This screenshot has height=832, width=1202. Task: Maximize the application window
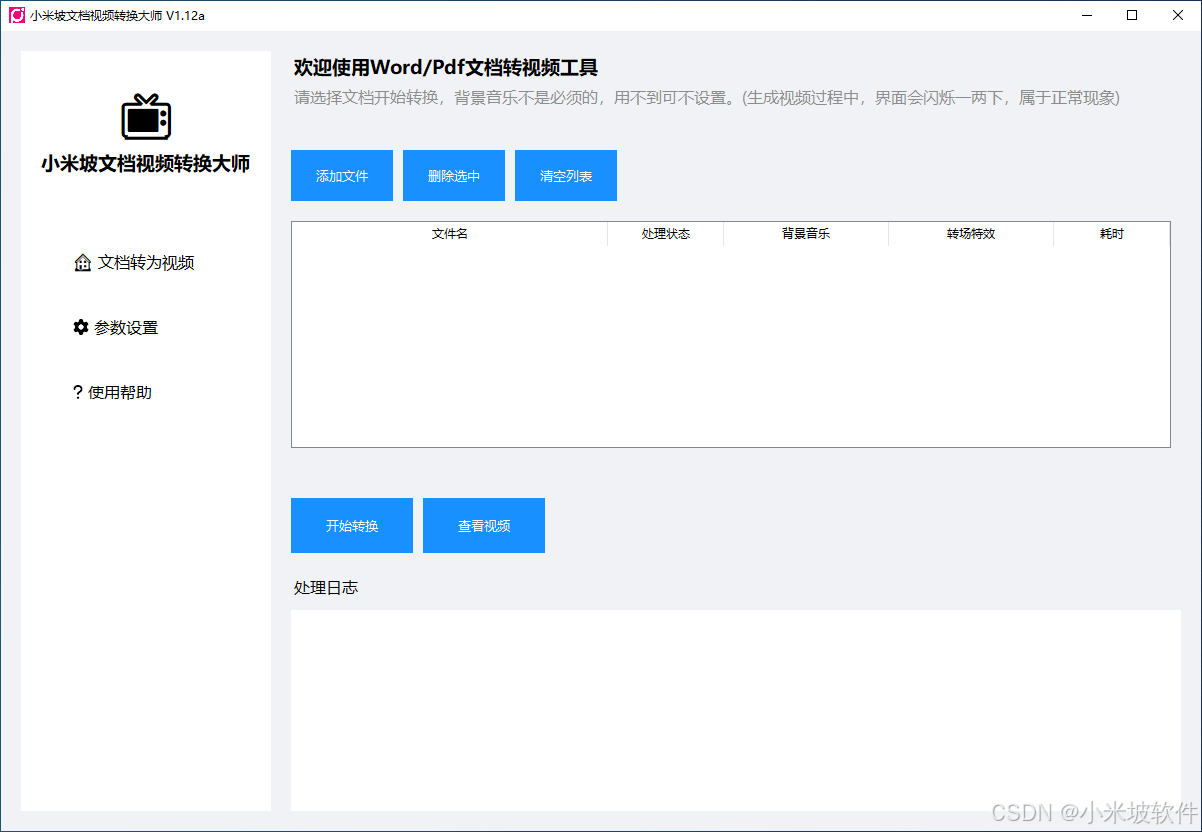tap(1132, 15)
